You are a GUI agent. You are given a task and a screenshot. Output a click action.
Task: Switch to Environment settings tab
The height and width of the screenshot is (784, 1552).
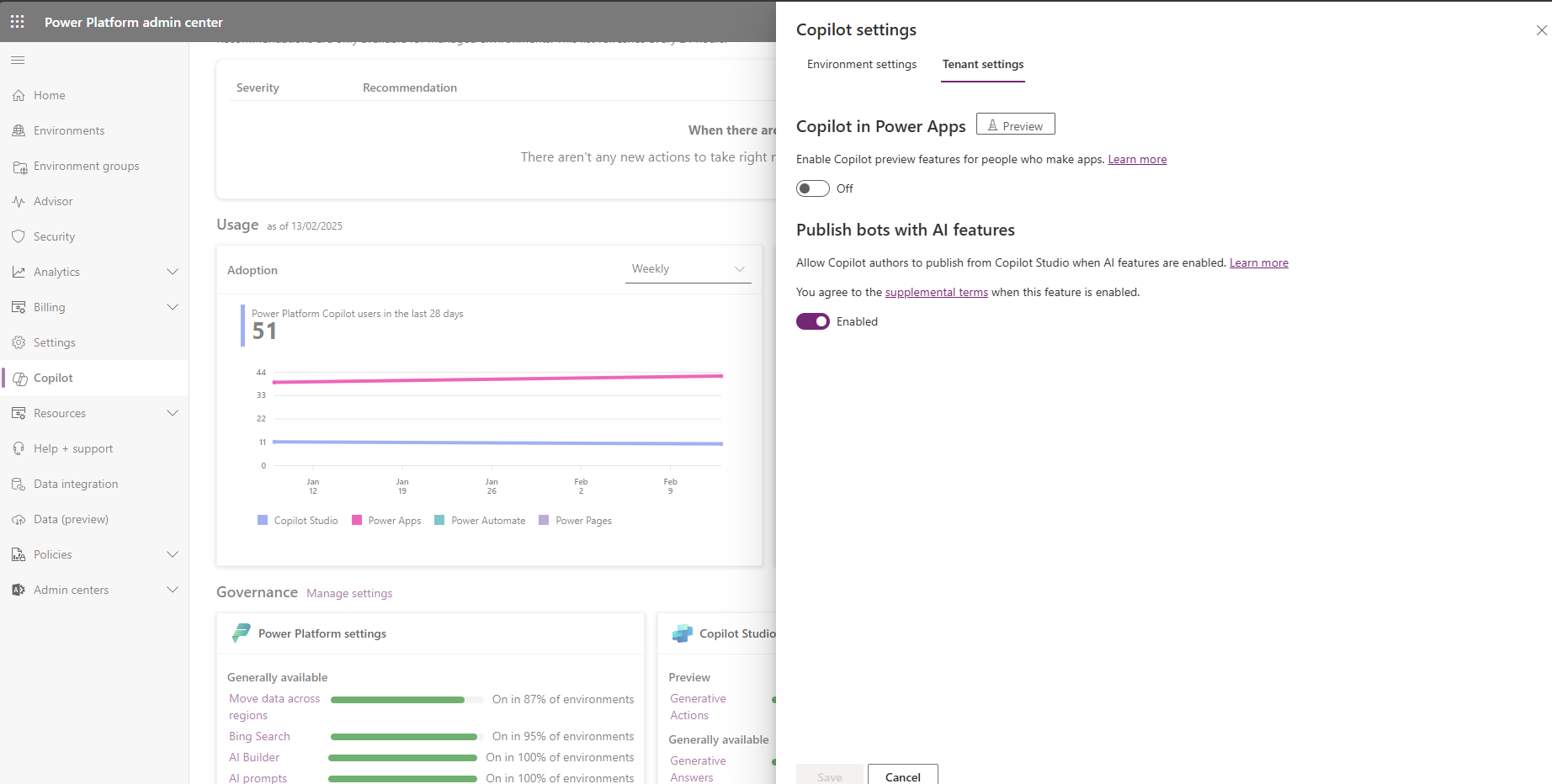coord(862,64)
